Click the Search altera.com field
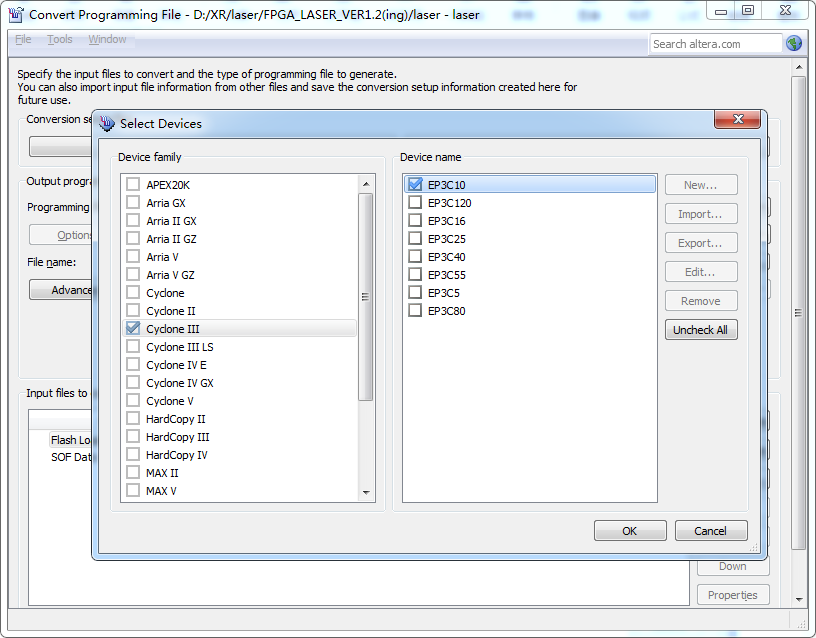 [716, 44]
